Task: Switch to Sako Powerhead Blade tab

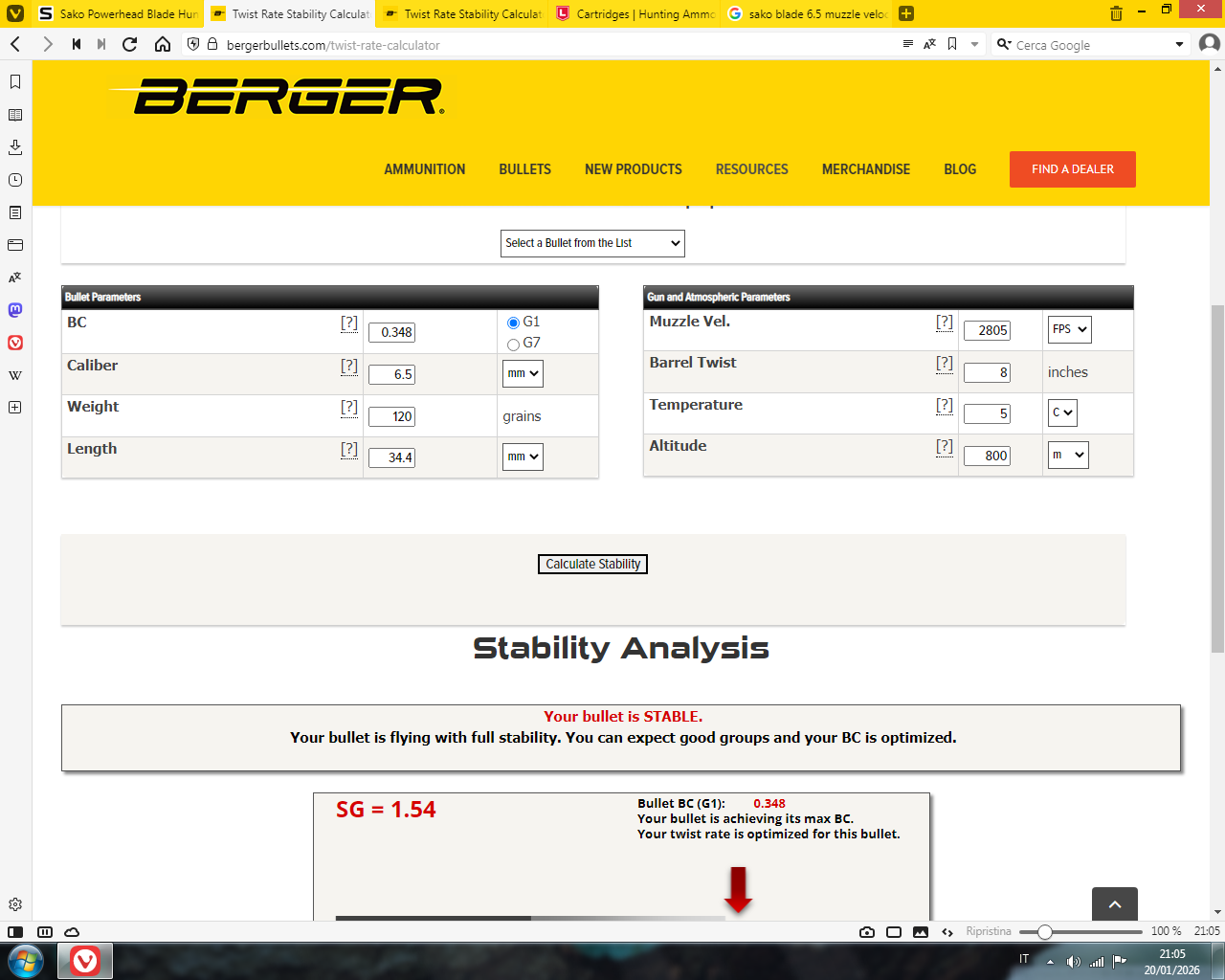Action: coord(118,13)
